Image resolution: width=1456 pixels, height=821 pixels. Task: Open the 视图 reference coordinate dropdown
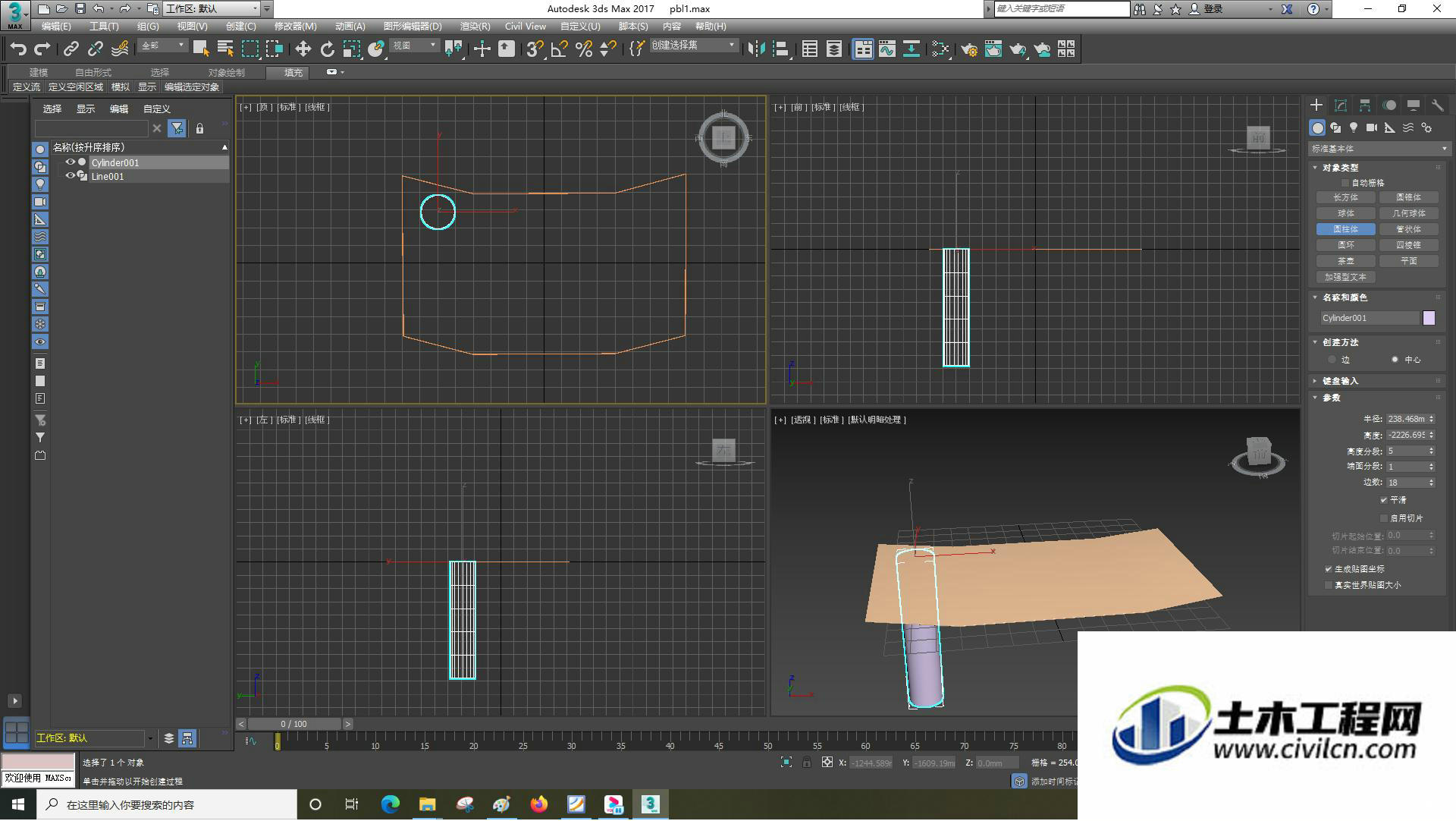pos(414,46)
